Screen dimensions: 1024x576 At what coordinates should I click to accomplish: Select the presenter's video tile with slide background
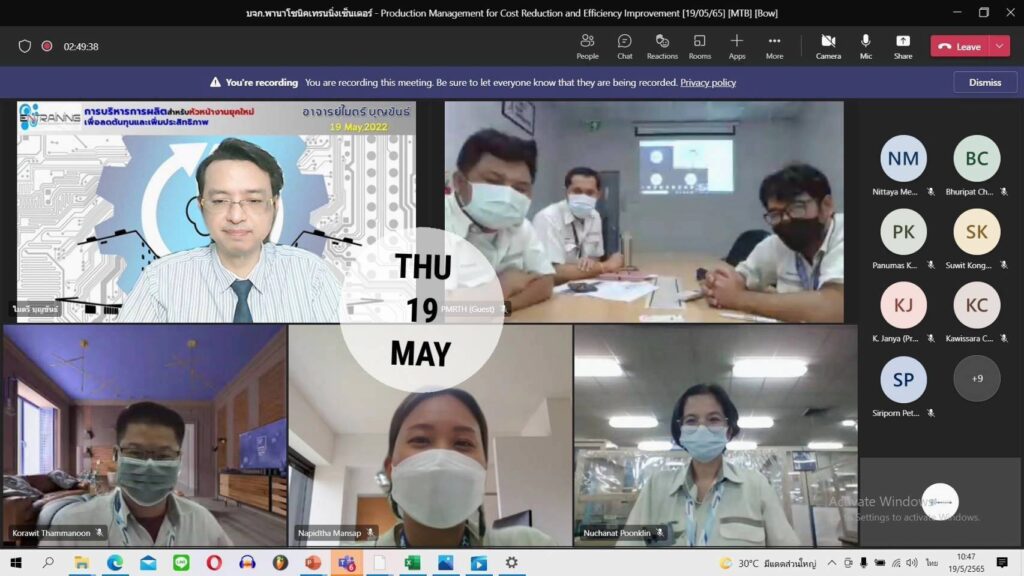coord(216,212)
